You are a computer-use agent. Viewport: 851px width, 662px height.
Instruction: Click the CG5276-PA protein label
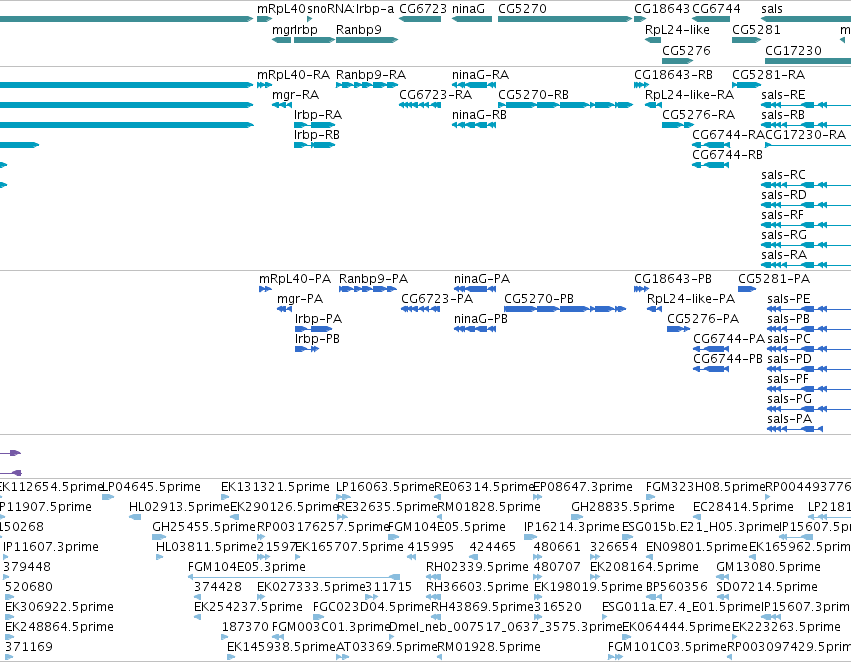pos(703,319)
